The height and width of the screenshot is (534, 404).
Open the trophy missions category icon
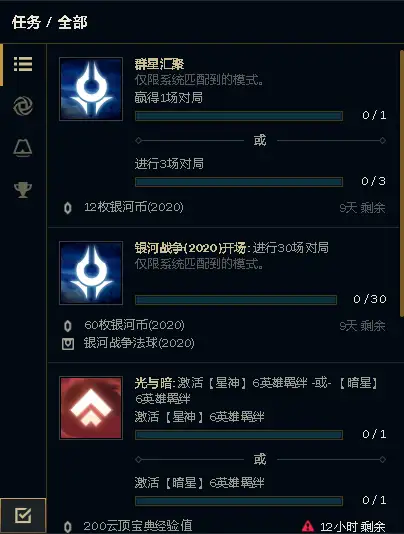click(23, 190)
